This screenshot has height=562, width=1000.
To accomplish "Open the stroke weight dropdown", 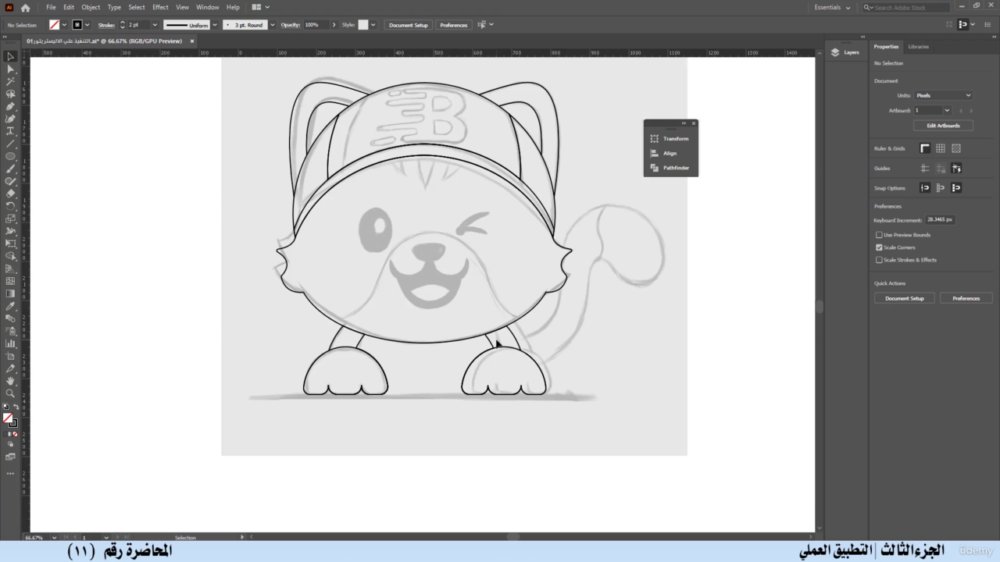I will tap(155, 25).
